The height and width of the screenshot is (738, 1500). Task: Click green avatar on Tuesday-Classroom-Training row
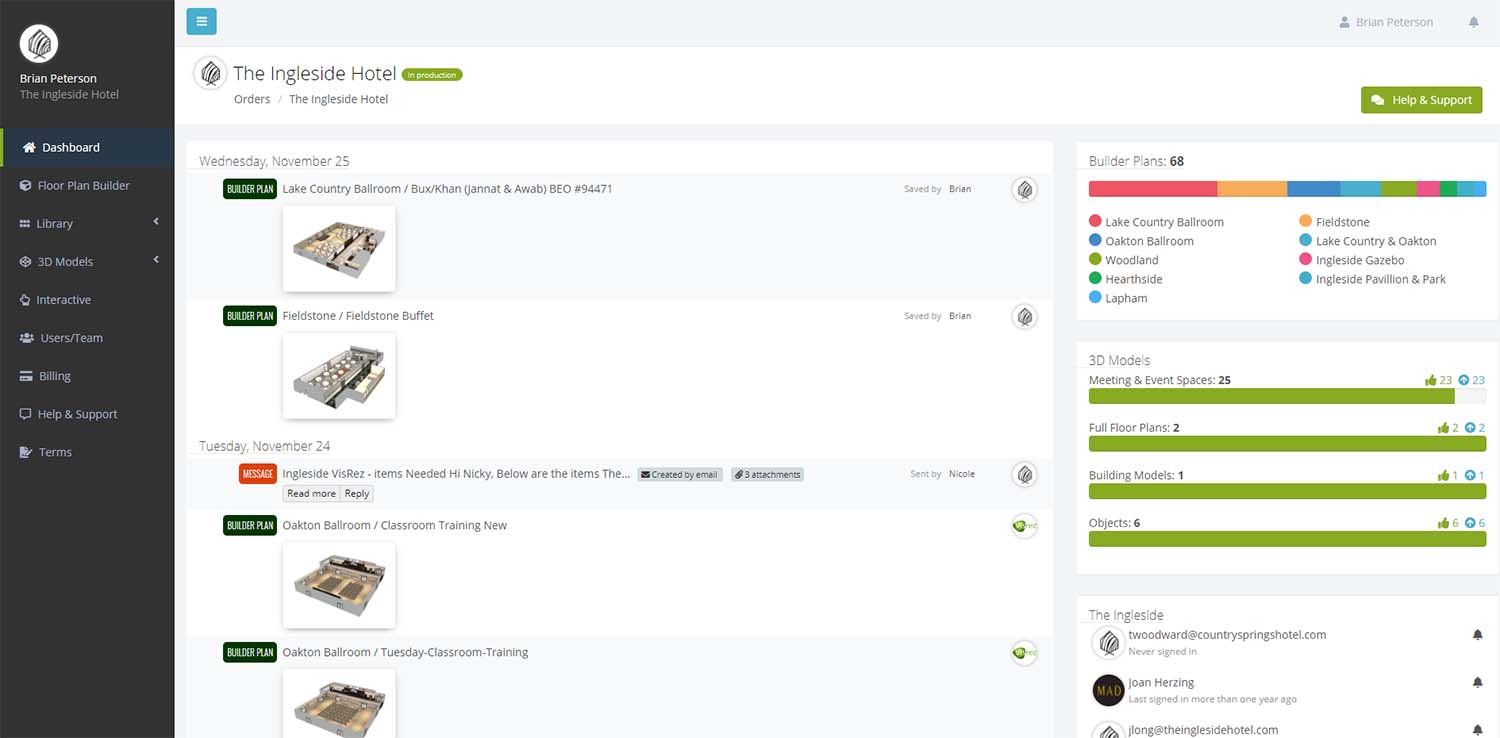pyautogui.click(x=1024, y=653)
